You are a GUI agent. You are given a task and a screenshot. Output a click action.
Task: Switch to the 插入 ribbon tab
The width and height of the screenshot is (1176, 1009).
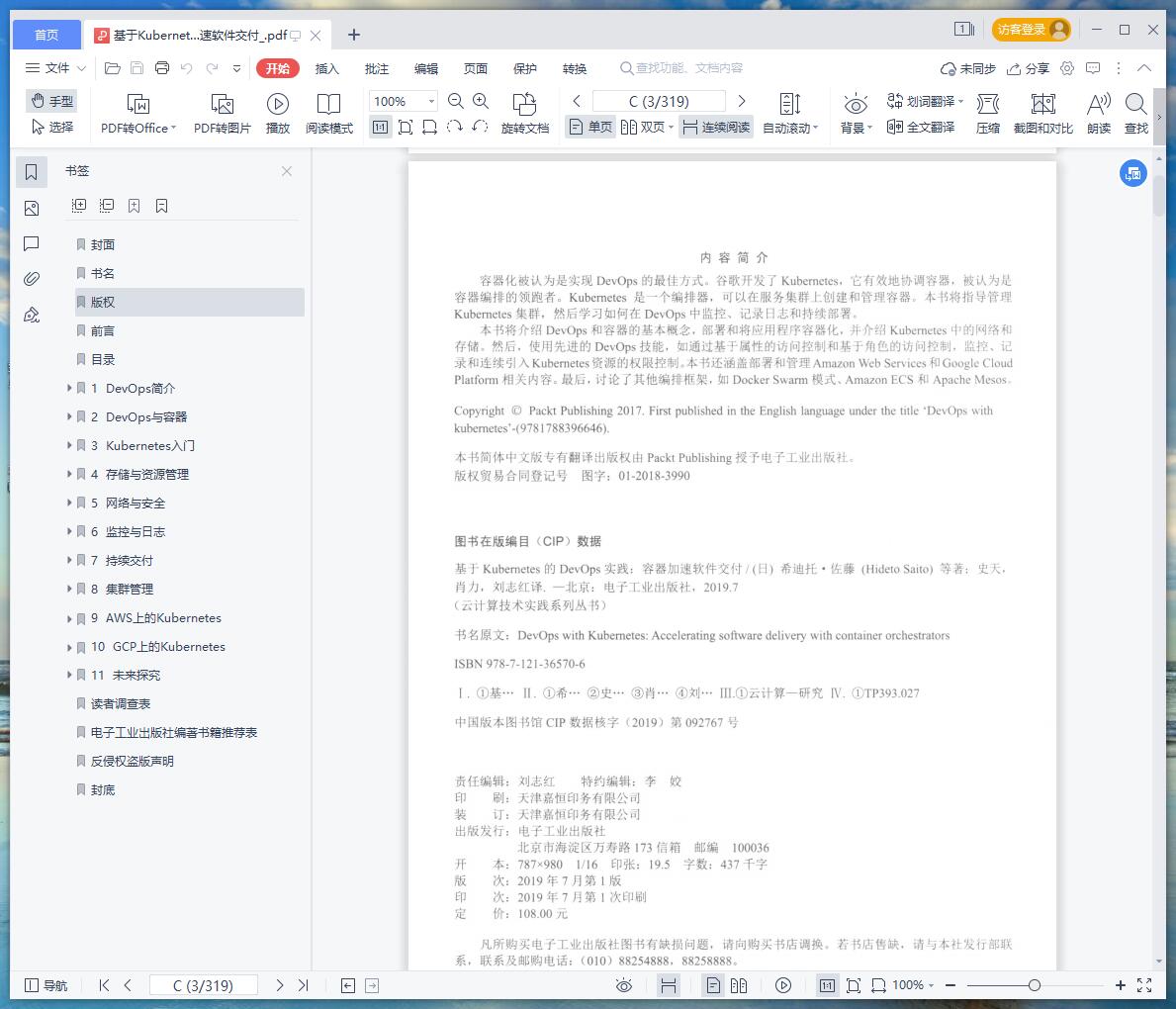point(327,68)
